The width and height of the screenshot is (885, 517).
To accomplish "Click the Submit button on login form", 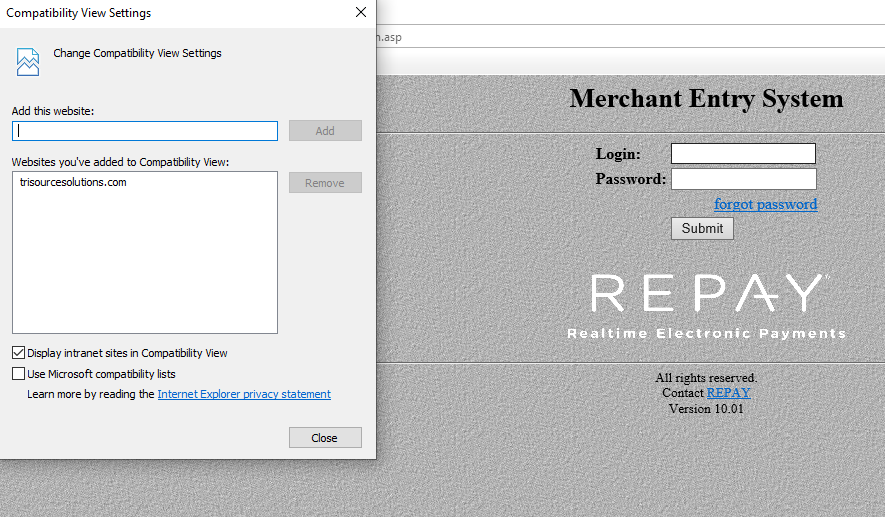I will 702,229.
